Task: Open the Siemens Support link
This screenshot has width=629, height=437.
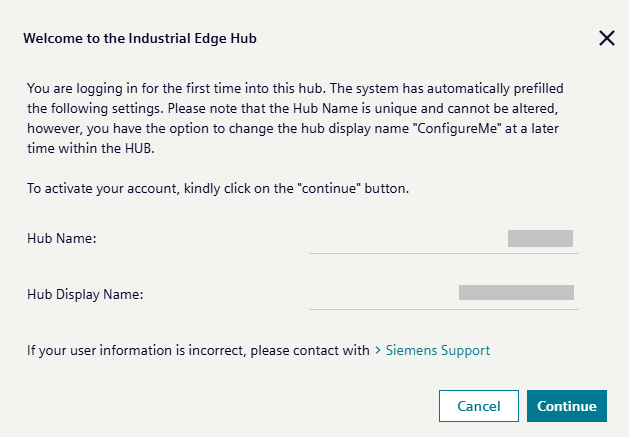Action: point(437,351)
